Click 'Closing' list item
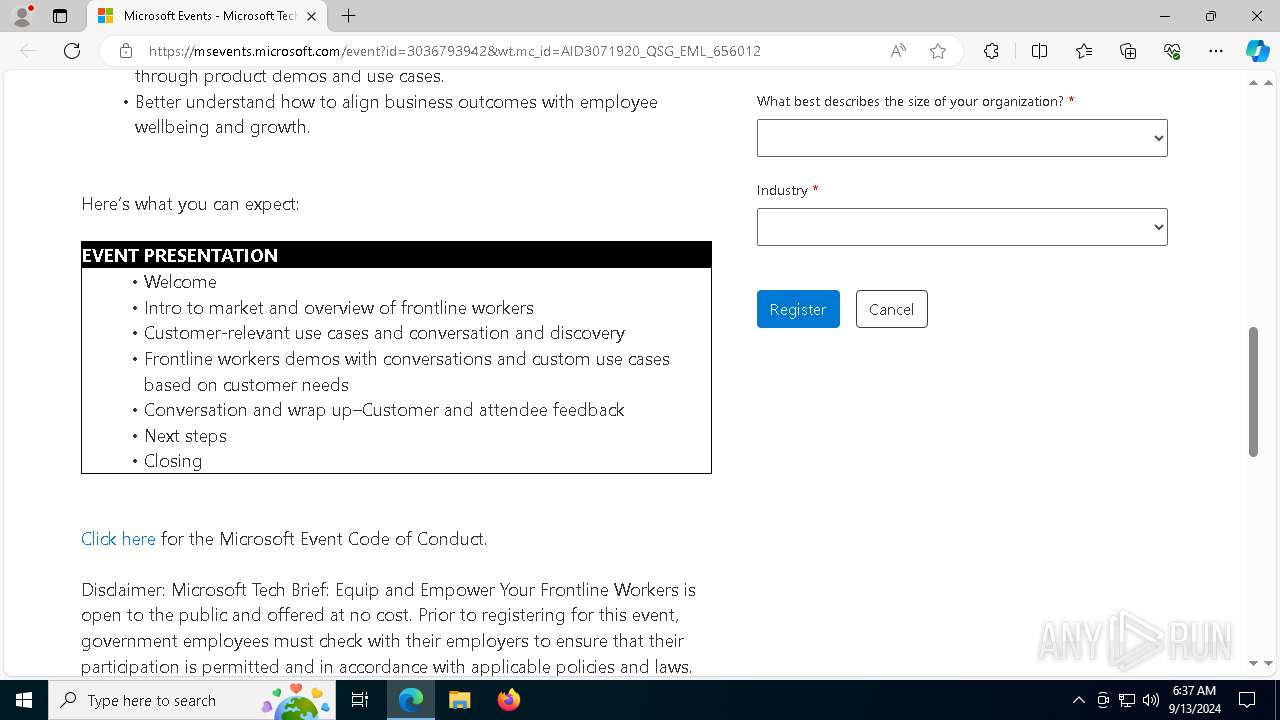The image size is (1280, 720). coord(173,461)
